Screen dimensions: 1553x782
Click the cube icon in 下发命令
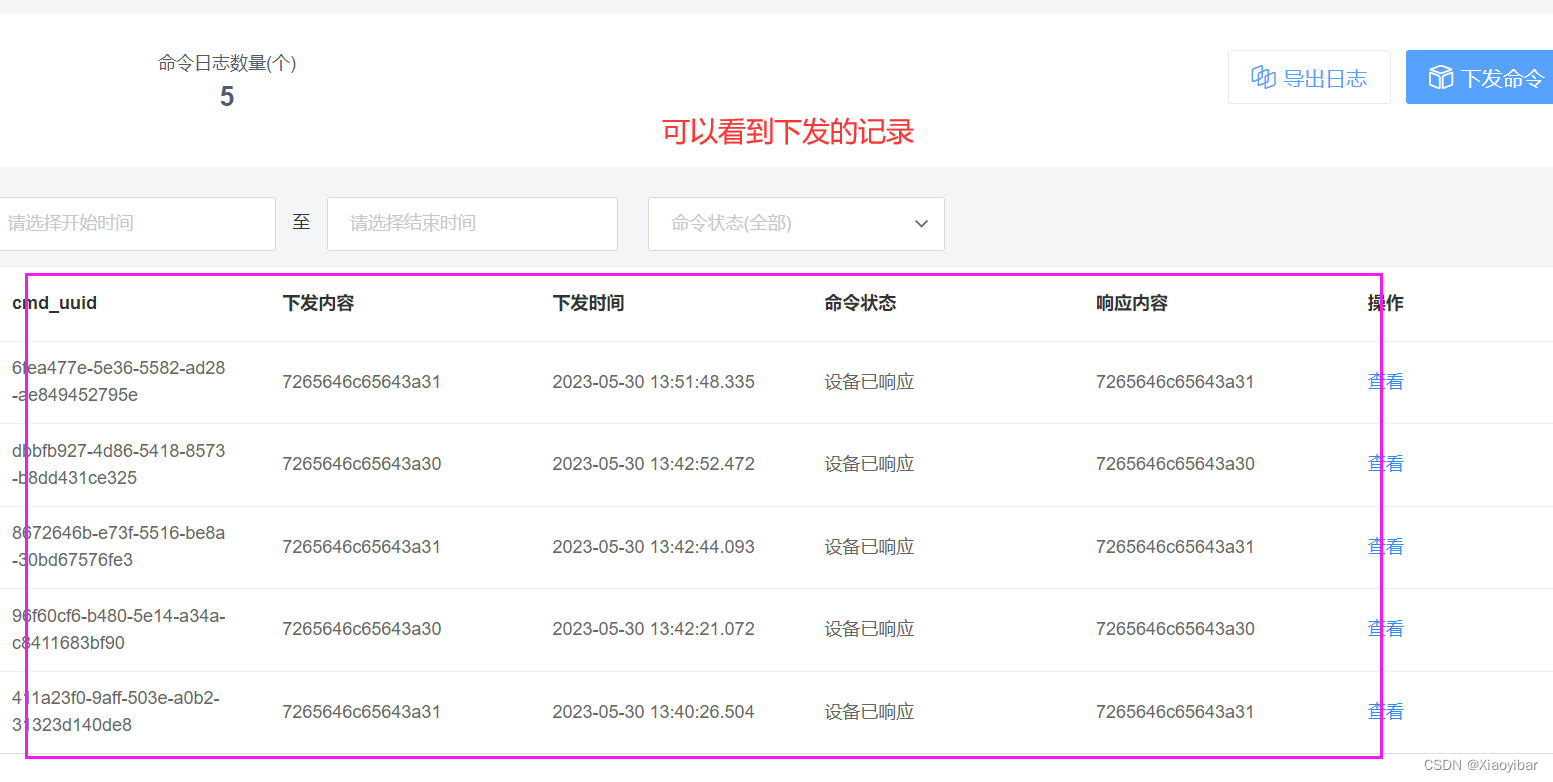point(1440,77)
